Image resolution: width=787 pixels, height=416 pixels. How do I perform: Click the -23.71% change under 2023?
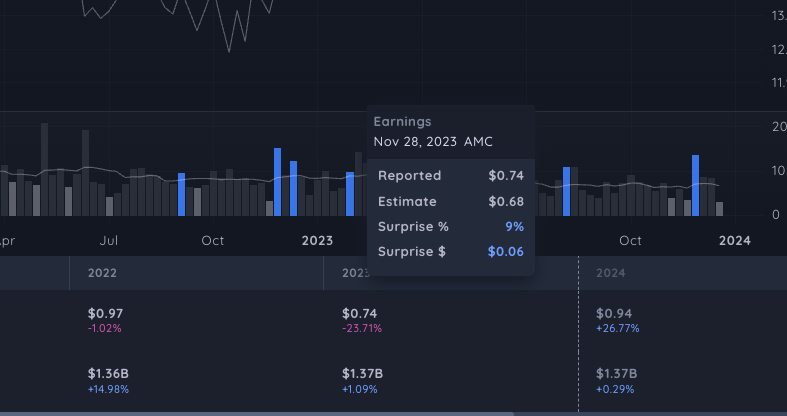point(362,328)
